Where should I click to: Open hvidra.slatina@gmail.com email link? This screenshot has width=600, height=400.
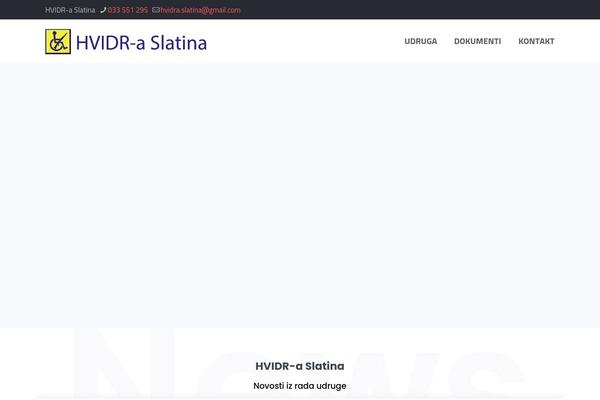tap(201, 10)
